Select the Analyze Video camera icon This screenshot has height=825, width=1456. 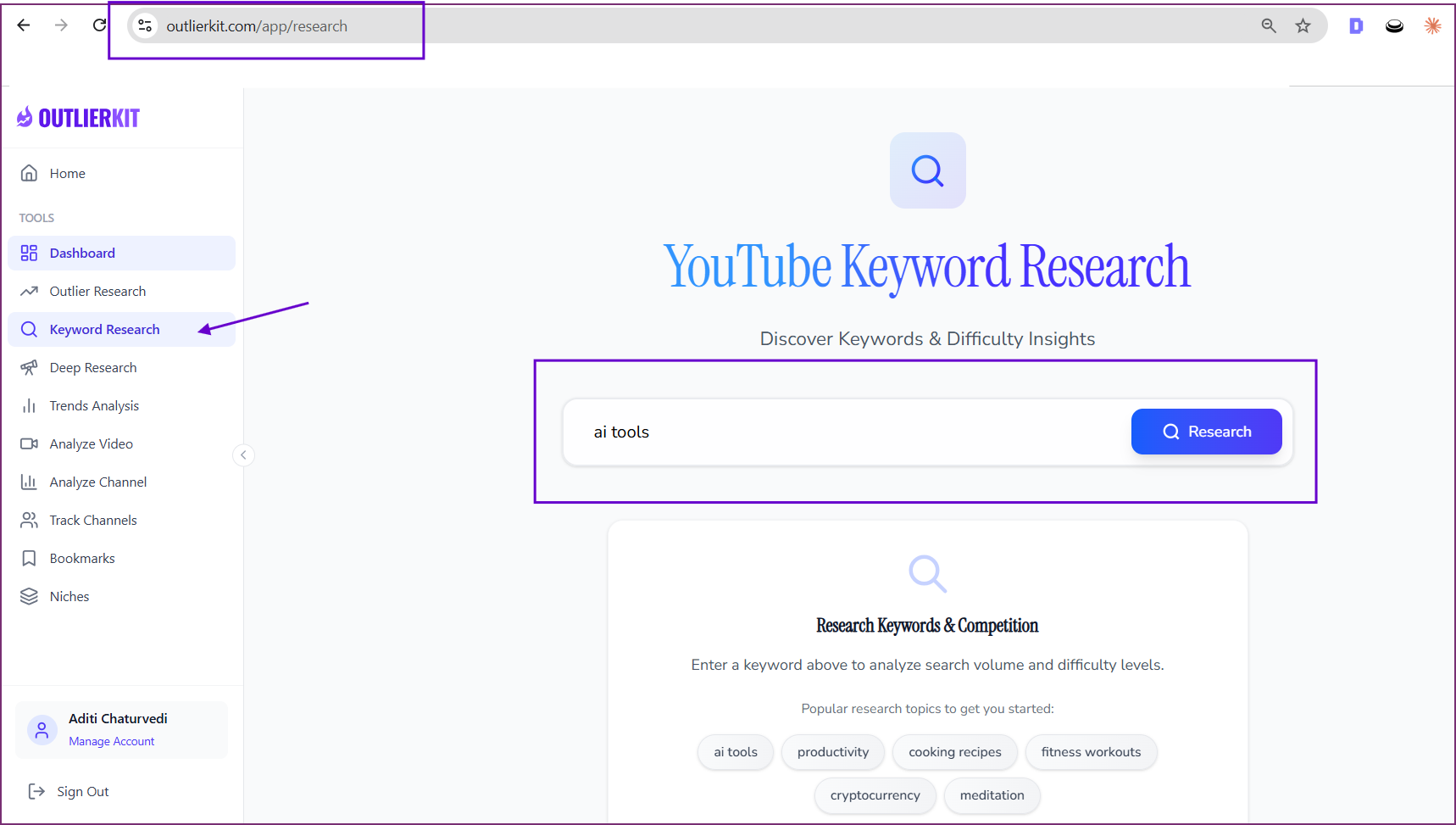tap(30, 443)
